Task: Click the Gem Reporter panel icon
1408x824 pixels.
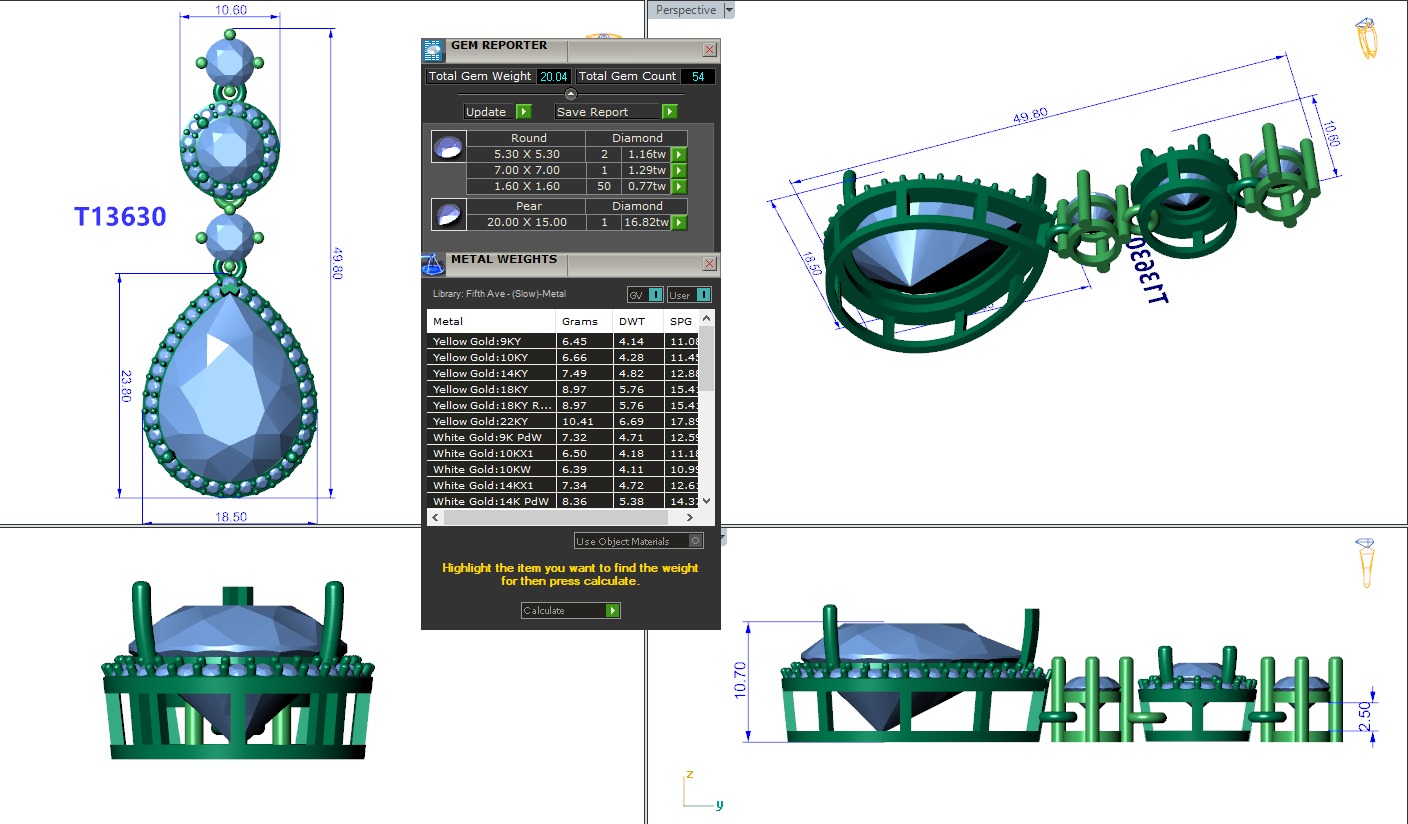Action: (x=433, y=50)
